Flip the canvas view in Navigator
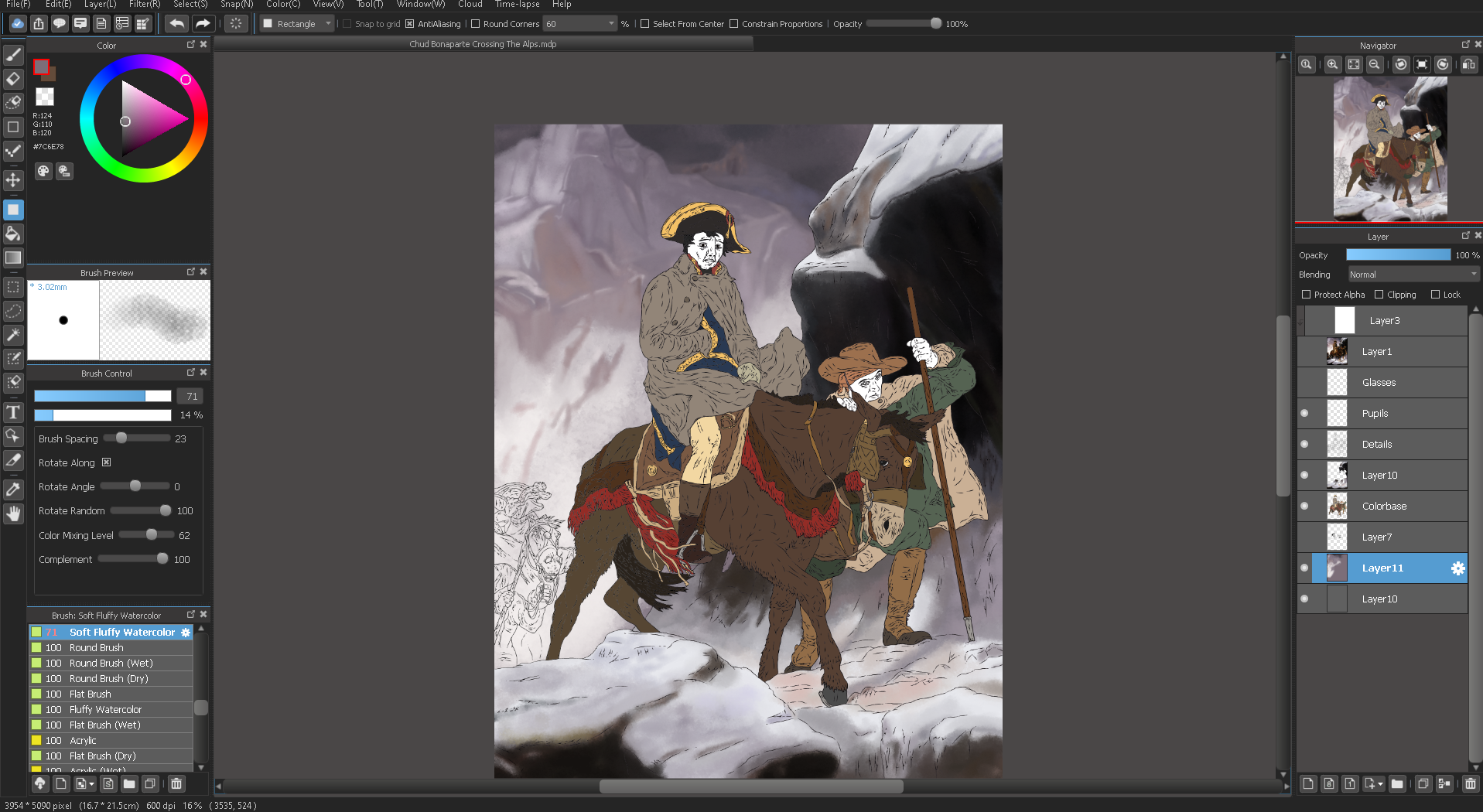Screen dimensions: 1483x812 coord(1468,65)
